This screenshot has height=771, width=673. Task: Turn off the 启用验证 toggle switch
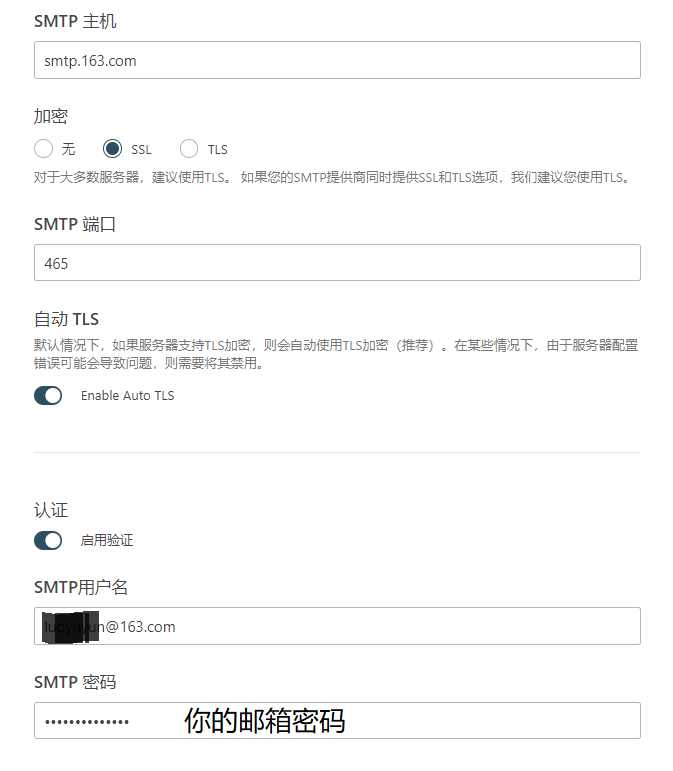(48, 540)
